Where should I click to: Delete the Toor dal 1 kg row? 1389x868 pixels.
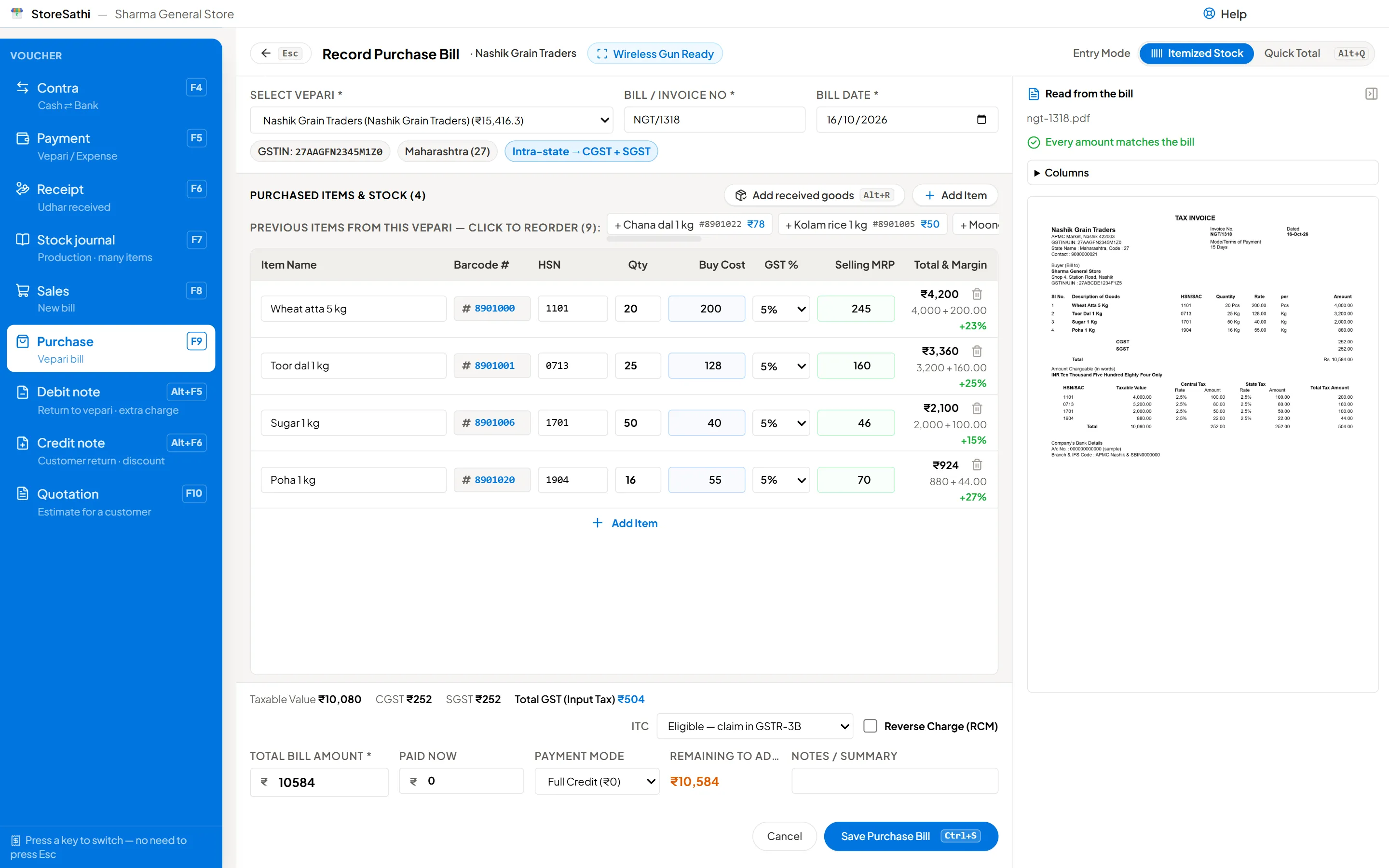click(976, 351)
